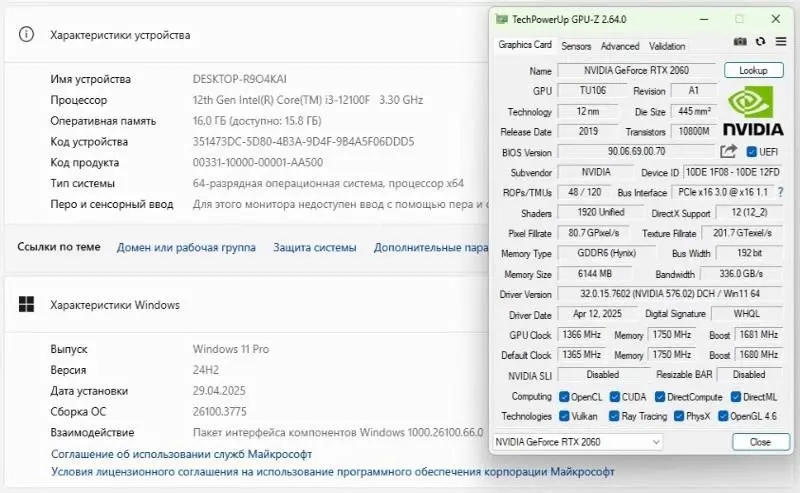This screenshot has width=800, height=493.
Task: Click the Default Clock value 1365 MHz
Action: pyautogui.click(x=581, y=354)
